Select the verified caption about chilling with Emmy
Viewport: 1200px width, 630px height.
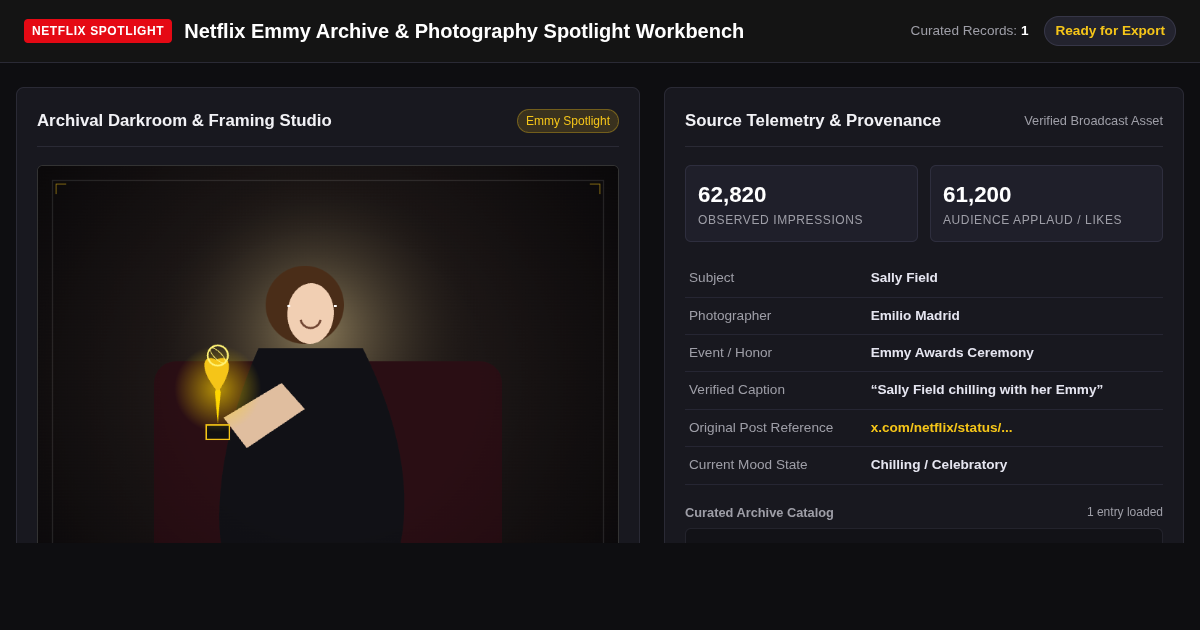point(987,390)
